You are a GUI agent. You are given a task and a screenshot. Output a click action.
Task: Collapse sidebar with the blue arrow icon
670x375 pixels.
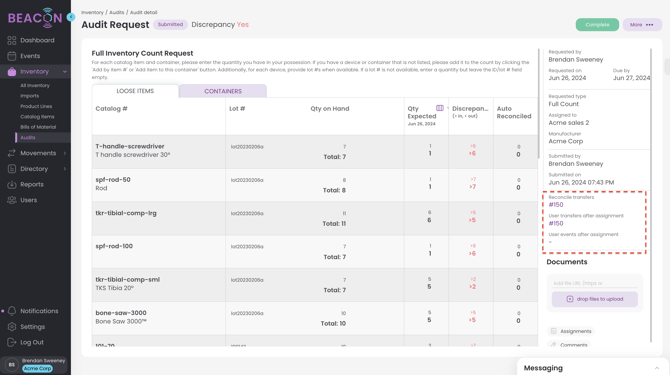point(71,17)
